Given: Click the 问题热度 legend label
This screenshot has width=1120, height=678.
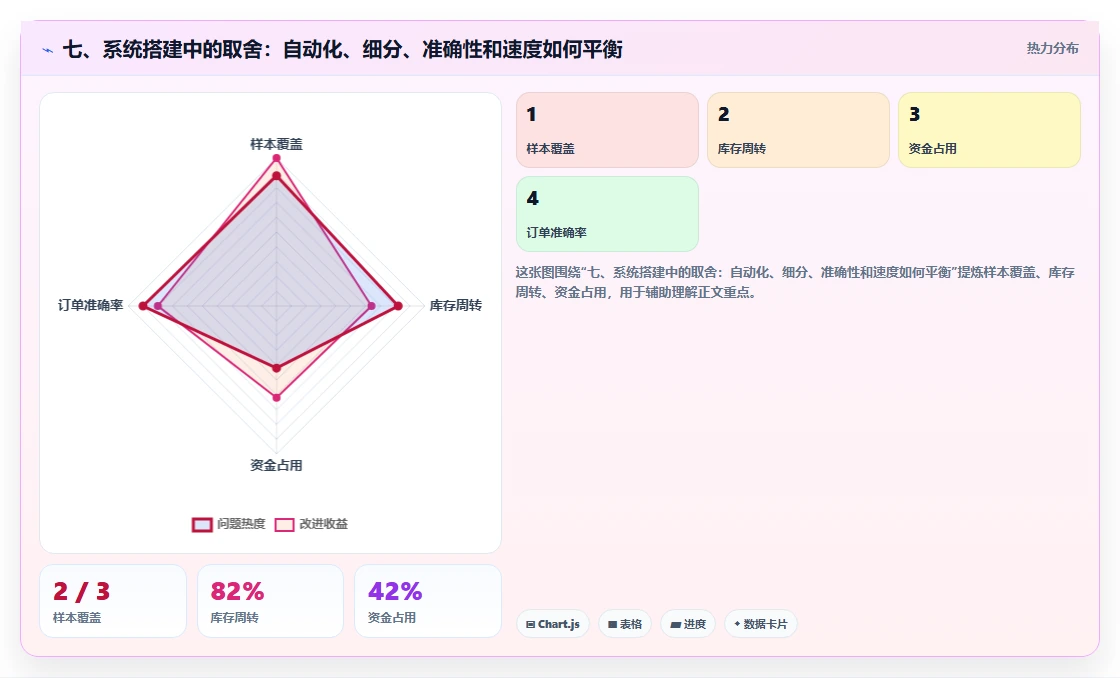Looking at the screenshot, I should pyautogui.click(x=241, y=524).
